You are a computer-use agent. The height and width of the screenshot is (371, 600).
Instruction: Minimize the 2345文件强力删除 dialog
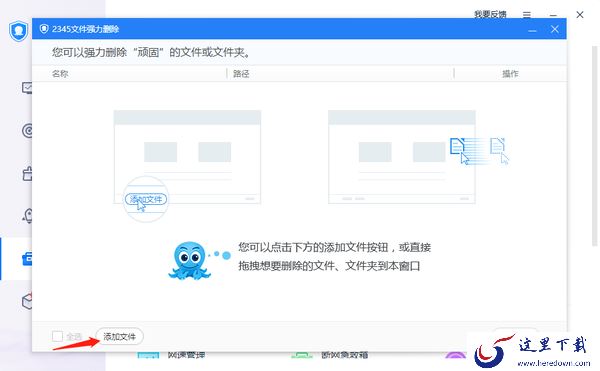click(532, 30)
